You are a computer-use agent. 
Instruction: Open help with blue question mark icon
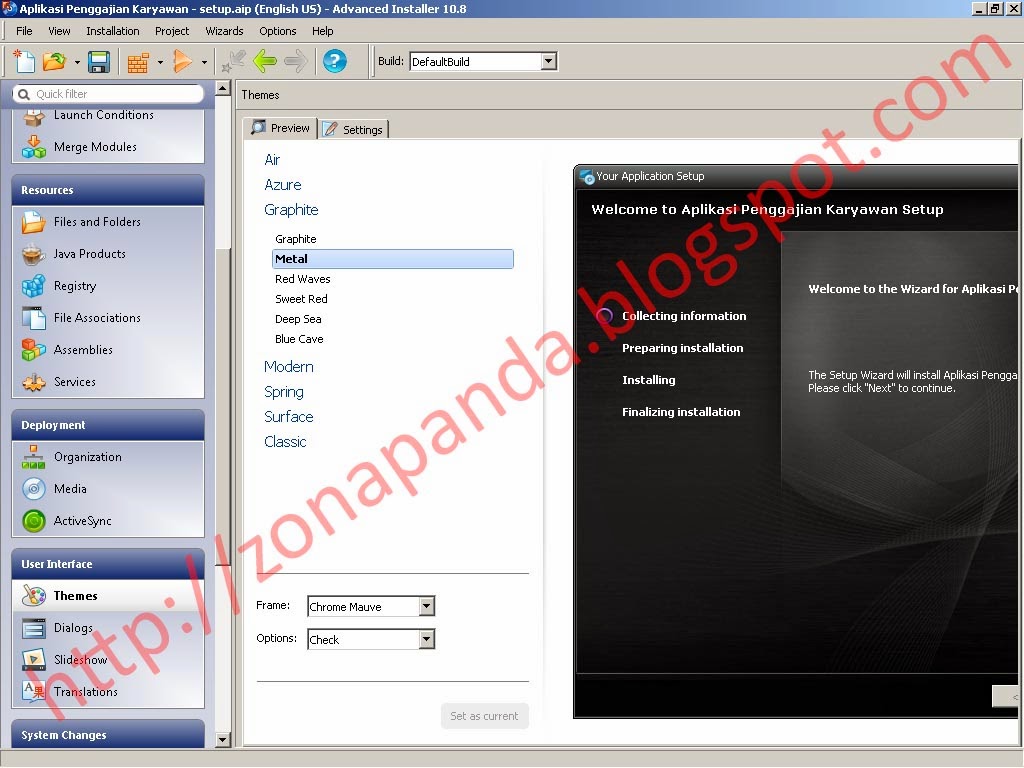334,61
